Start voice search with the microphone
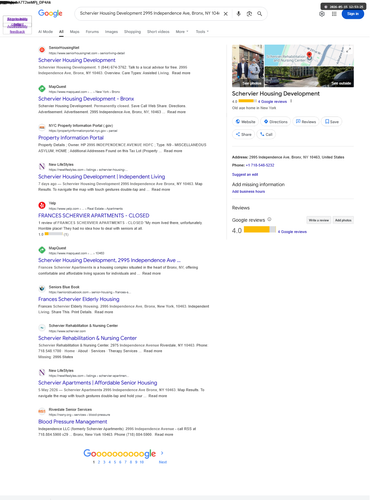The width and height of the screenshot is (374, 500). pos(238,14)
